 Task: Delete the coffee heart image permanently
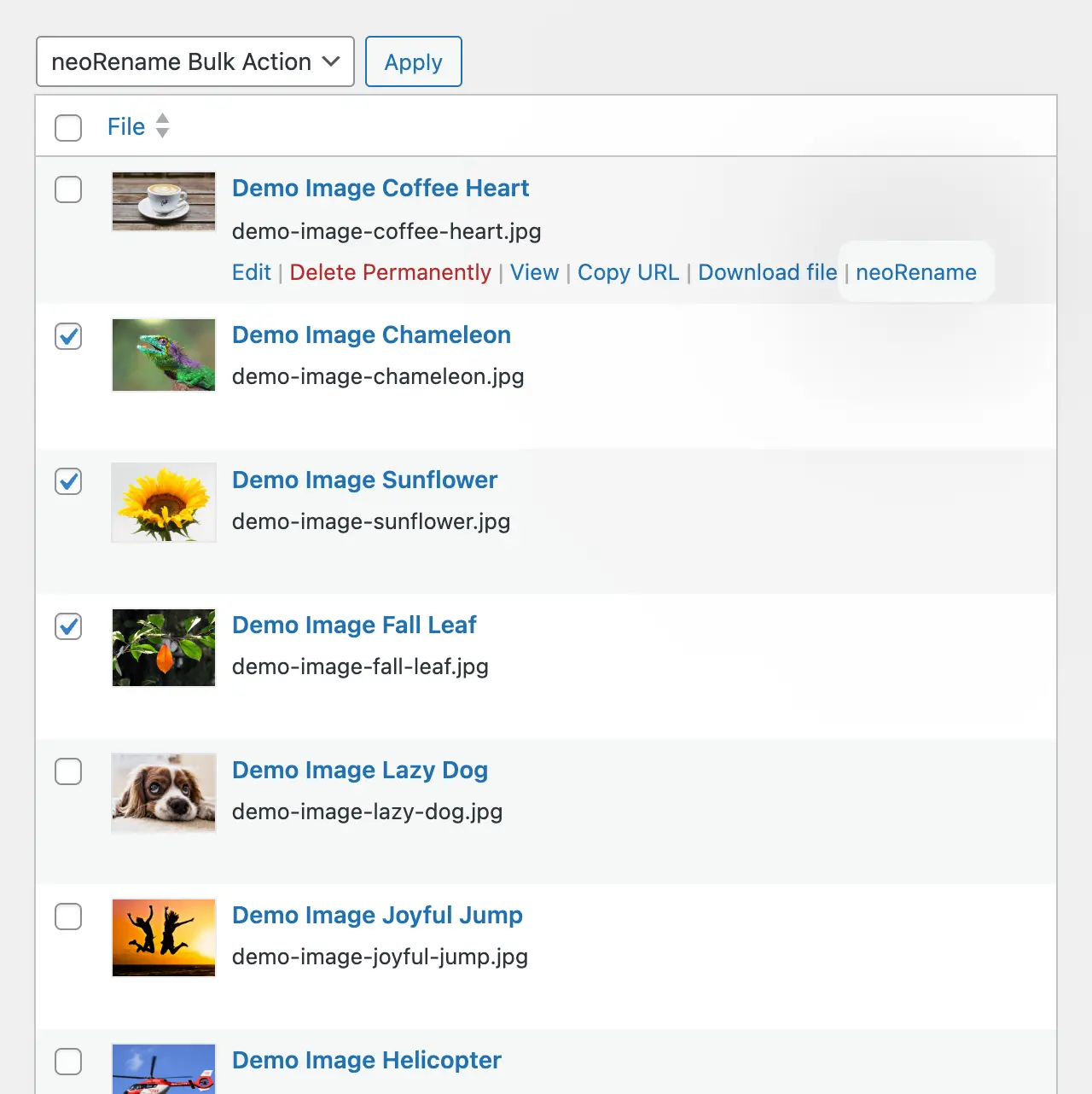pyautogui.click(x=389, y=272)
